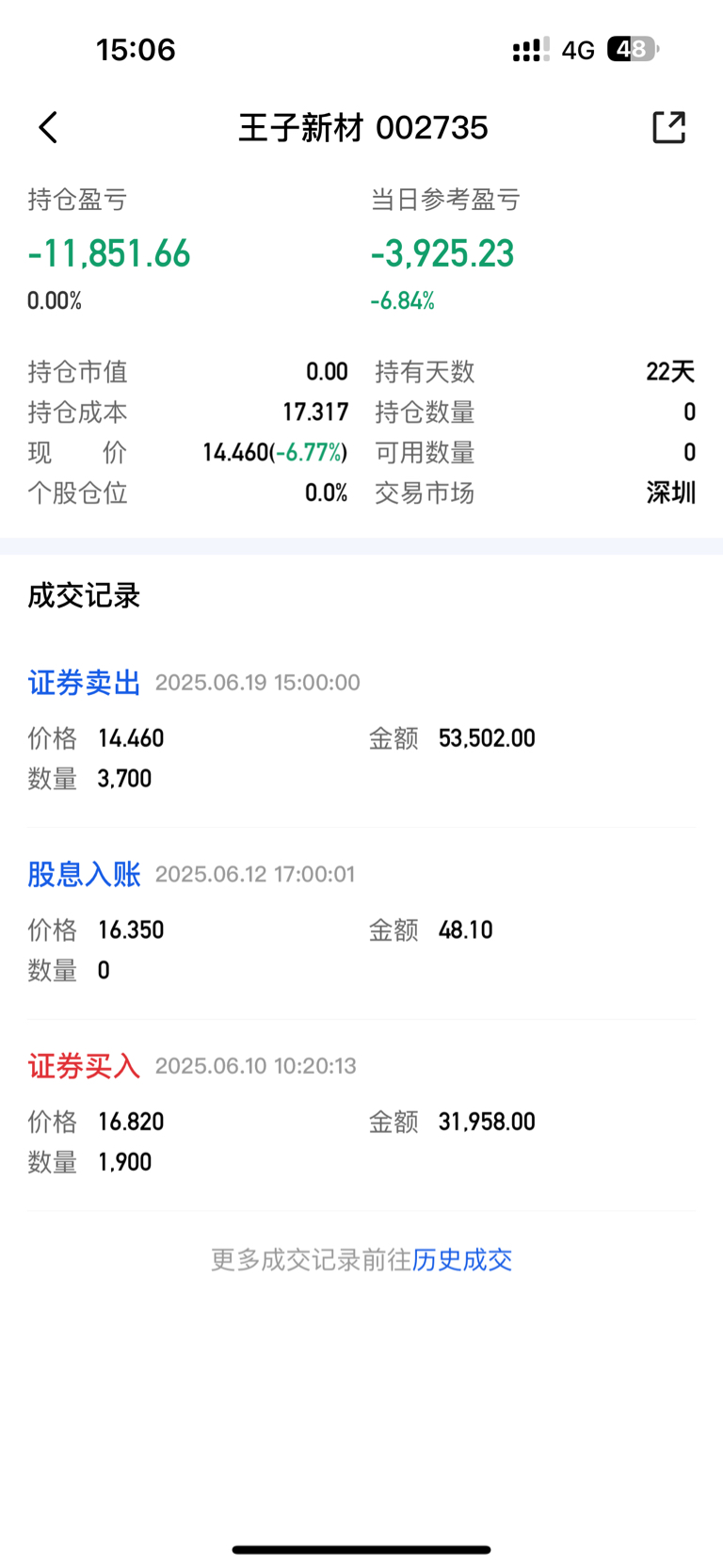Tap the 王子新材 002735 title
This screenshot has width=723, height=1568.
(363, 127)
